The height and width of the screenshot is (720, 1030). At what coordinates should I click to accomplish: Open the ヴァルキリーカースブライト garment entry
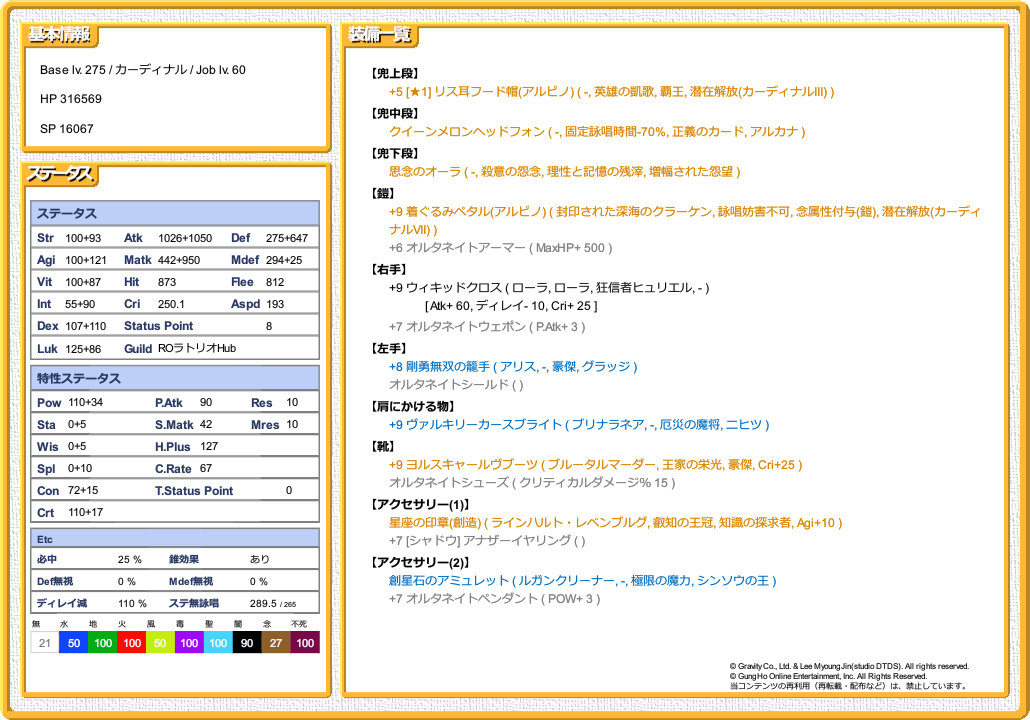click(578, 425)
